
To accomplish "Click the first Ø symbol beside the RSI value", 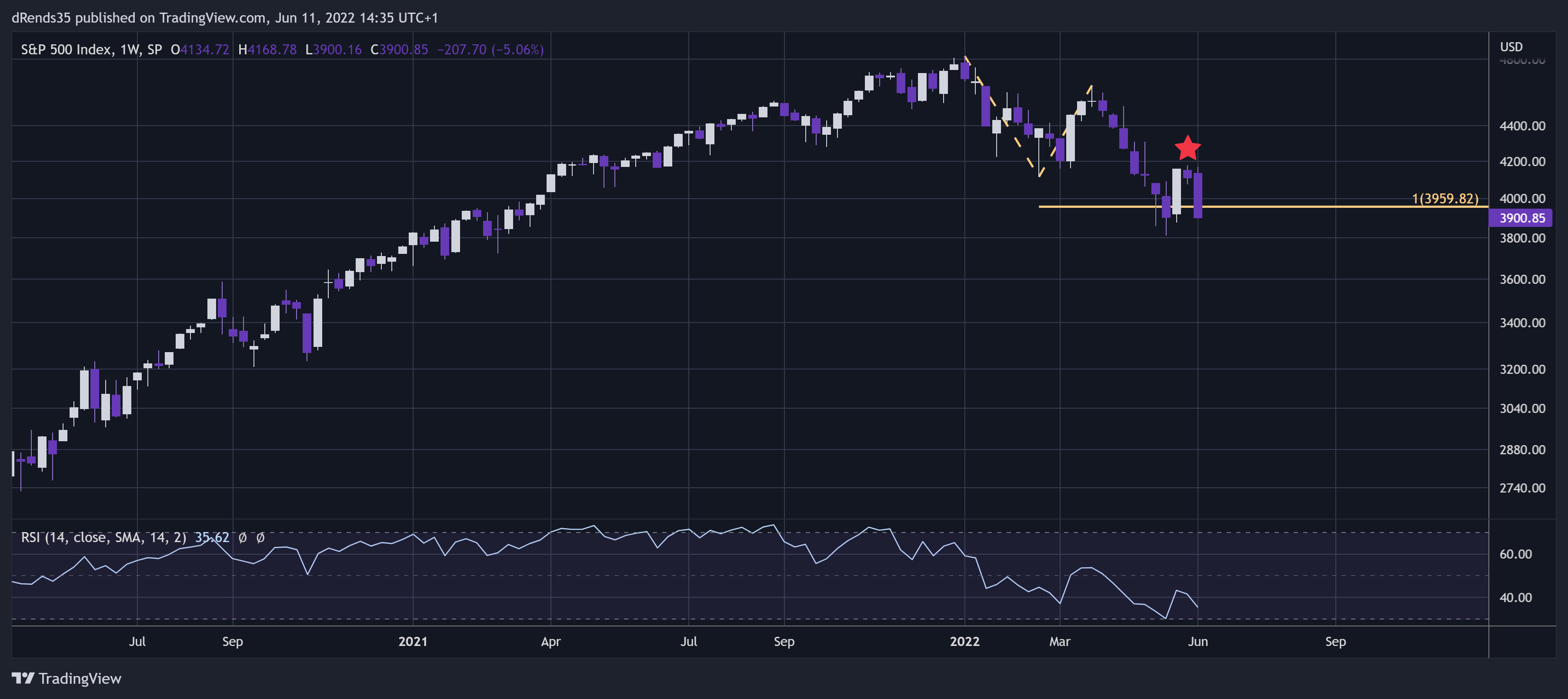I will point(242,538).
